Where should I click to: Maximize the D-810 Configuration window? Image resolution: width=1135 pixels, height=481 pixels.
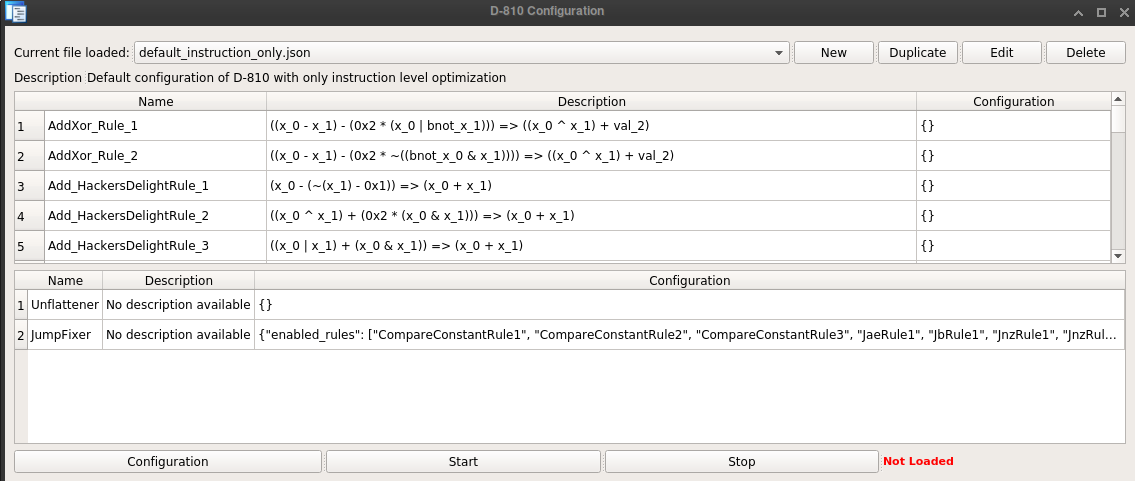[x=1101, y=13]
